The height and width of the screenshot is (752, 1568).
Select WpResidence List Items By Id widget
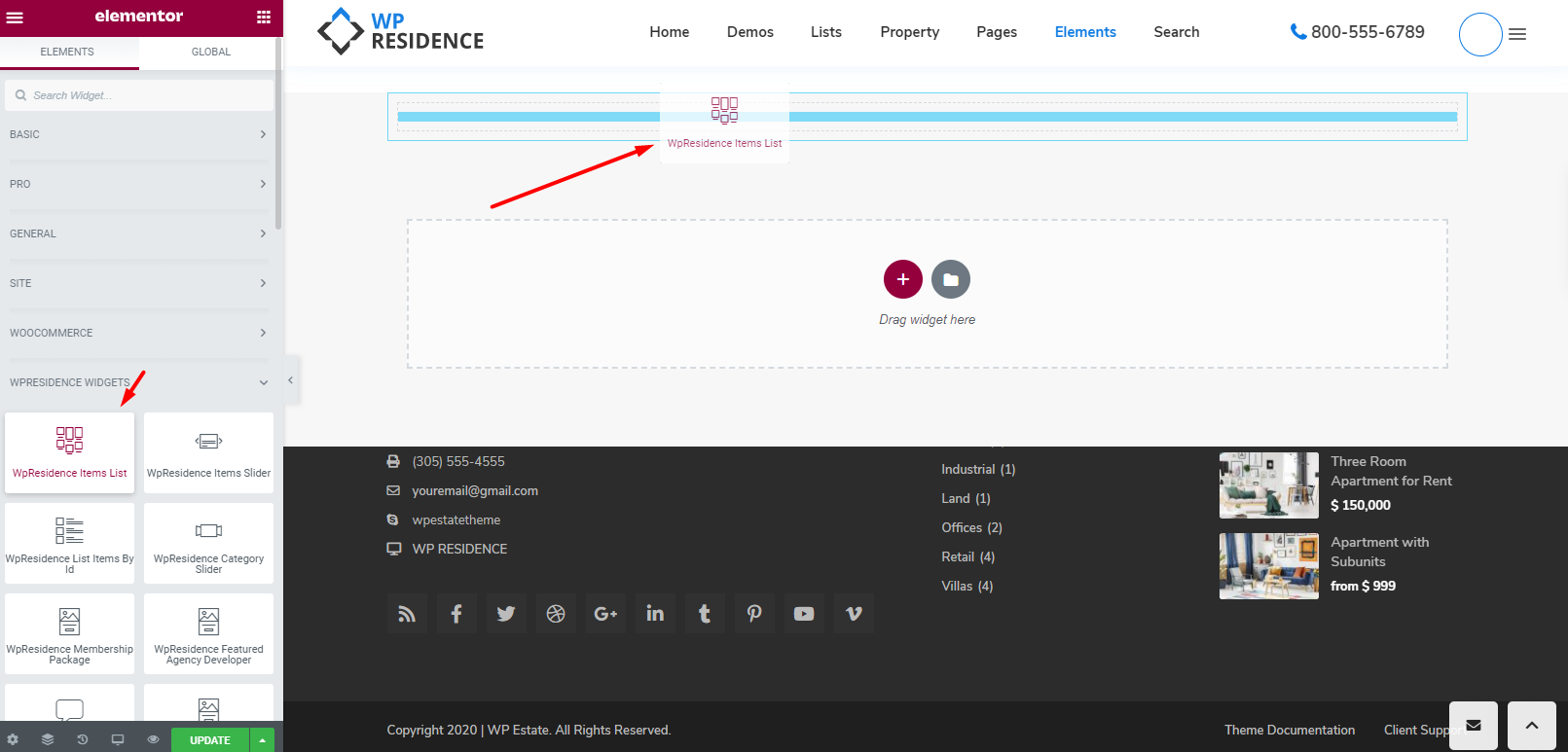click(70, 543)
